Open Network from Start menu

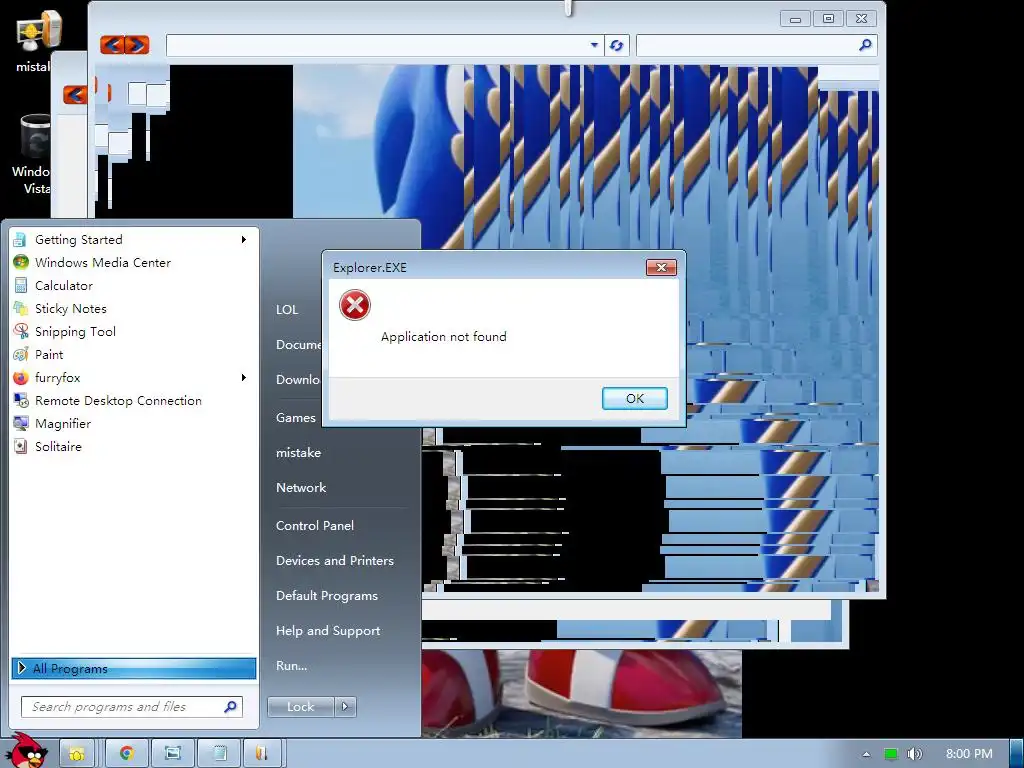pyautogui.click(x=301, y=488)
